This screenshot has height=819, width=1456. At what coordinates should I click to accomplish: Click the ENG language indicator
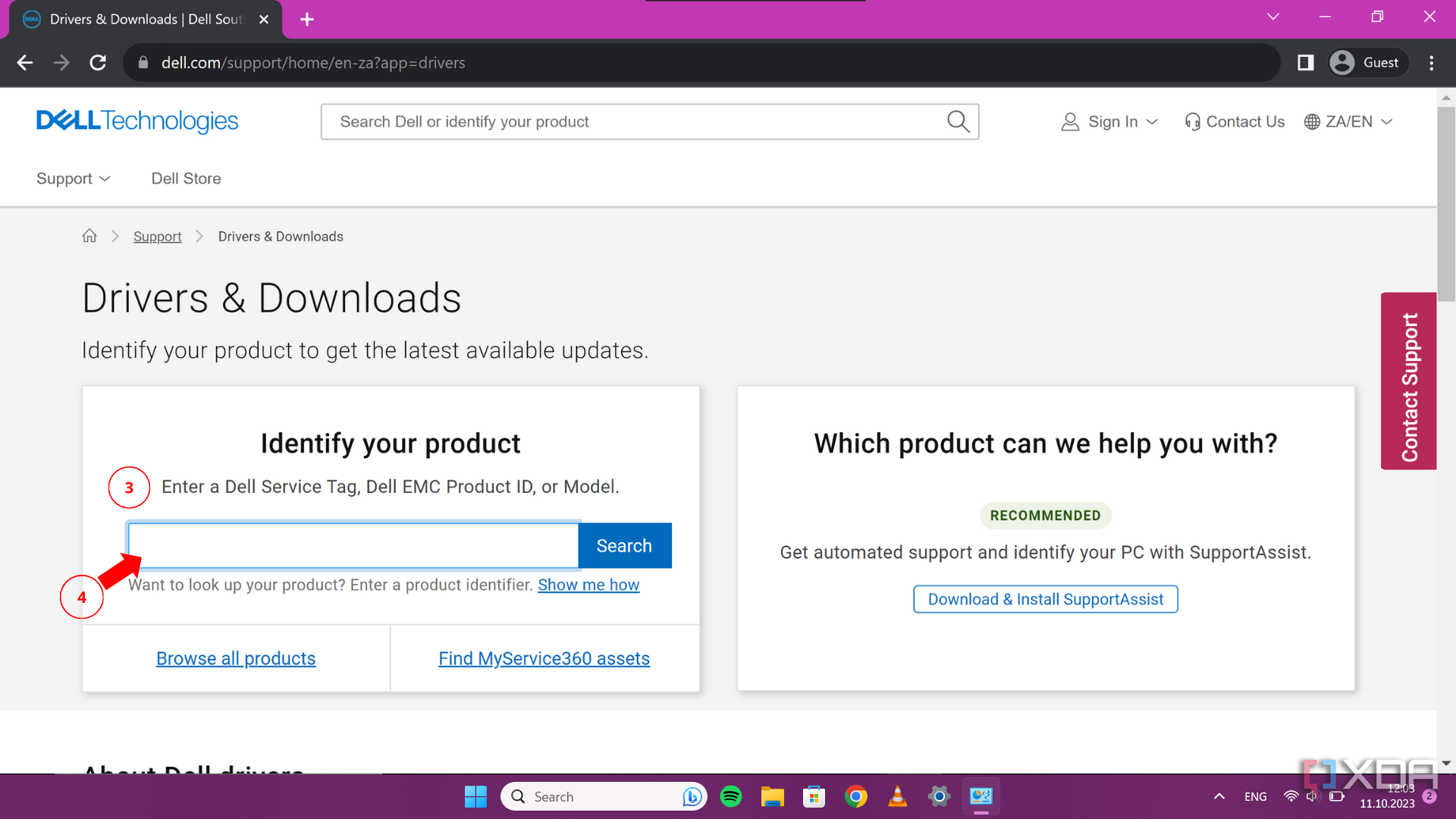coord(1255,796)
